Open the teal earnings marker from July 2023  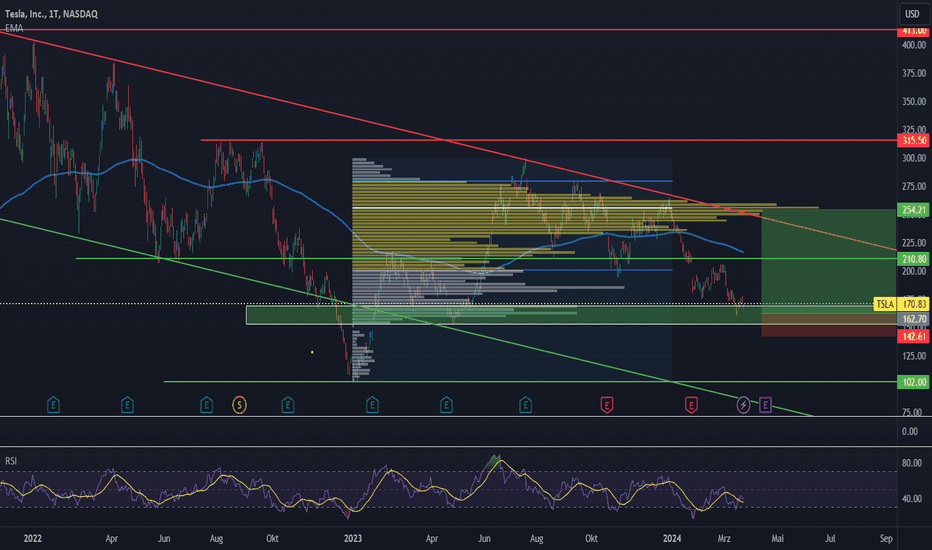pos(525,406)
